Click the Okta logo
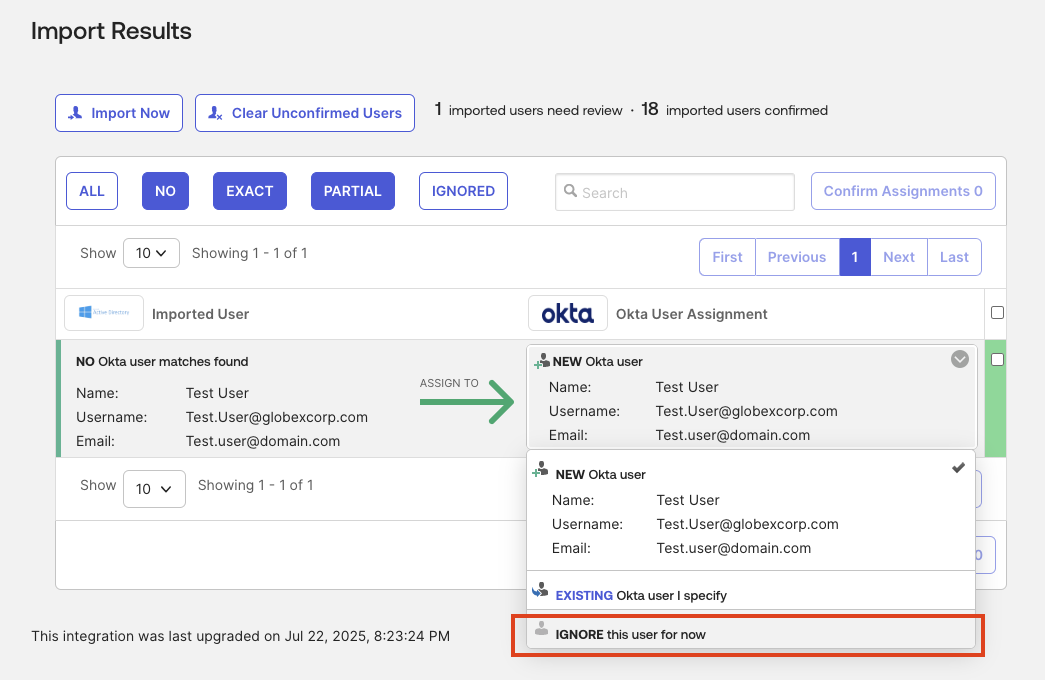This screenshot has height=680, width=1045. (567, 313)
